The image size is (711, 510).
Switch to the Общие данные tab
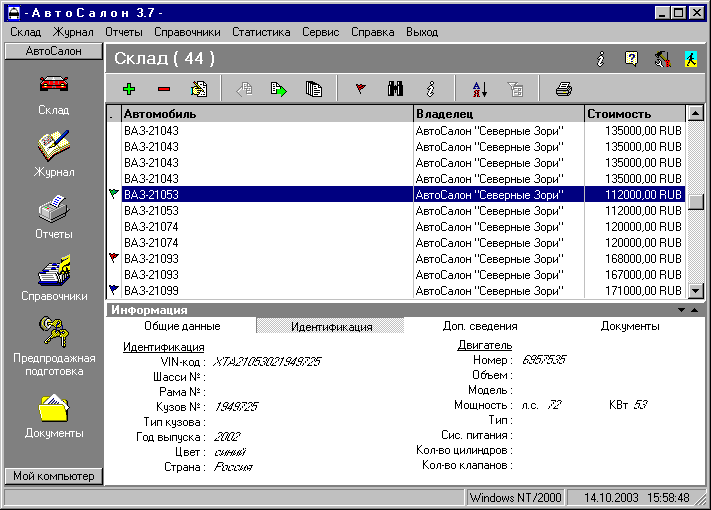point(182,326)
